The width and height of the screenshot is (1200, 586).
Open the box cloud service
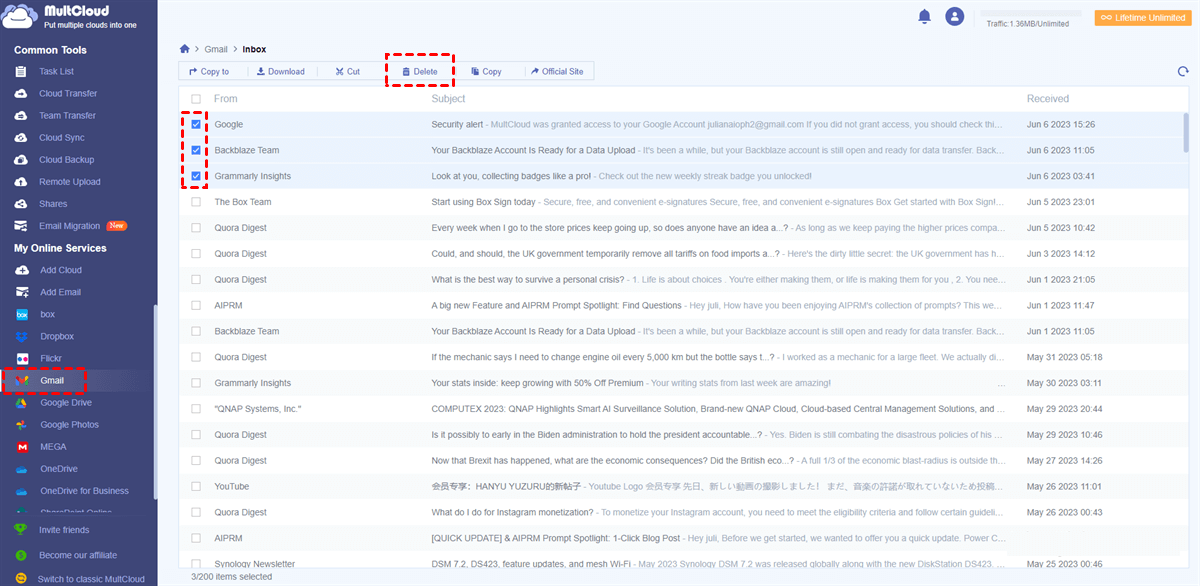pyautogui.click(x=47, y=314)
